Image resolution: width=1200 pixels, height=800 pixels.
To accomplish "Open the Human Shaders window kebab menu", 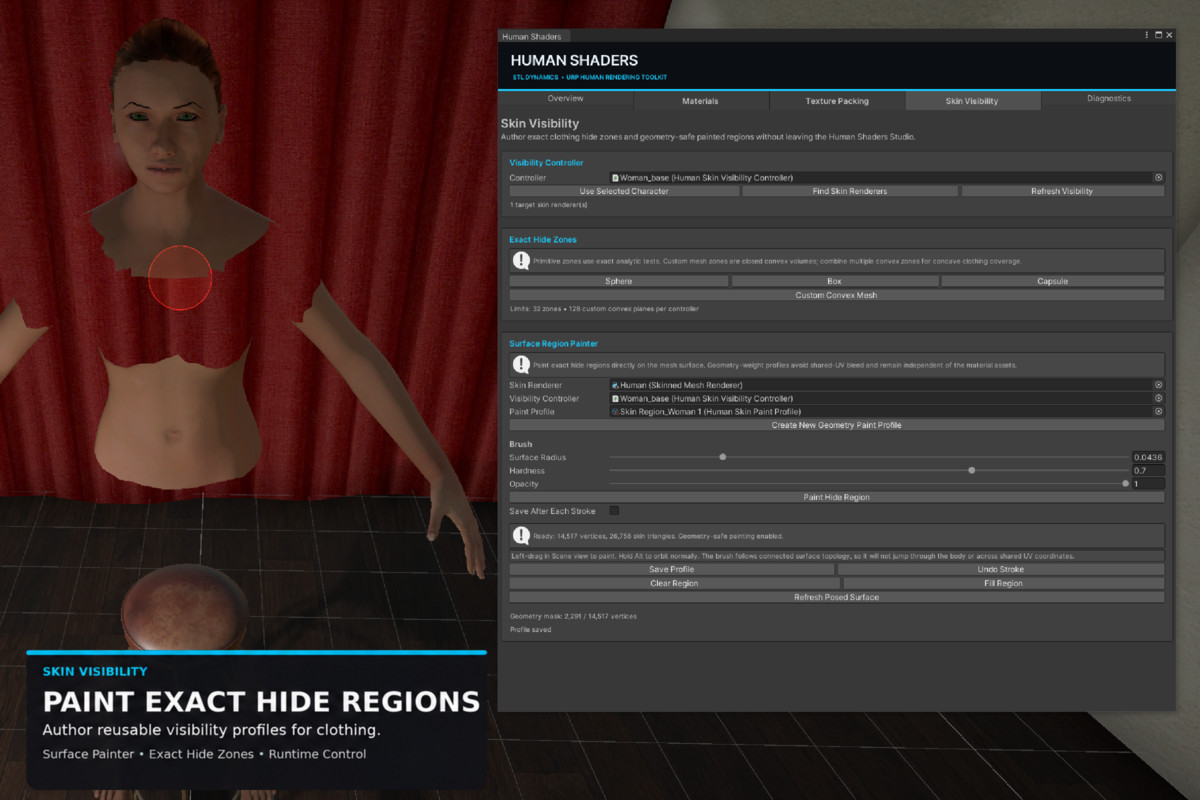I will point(1147,35).
